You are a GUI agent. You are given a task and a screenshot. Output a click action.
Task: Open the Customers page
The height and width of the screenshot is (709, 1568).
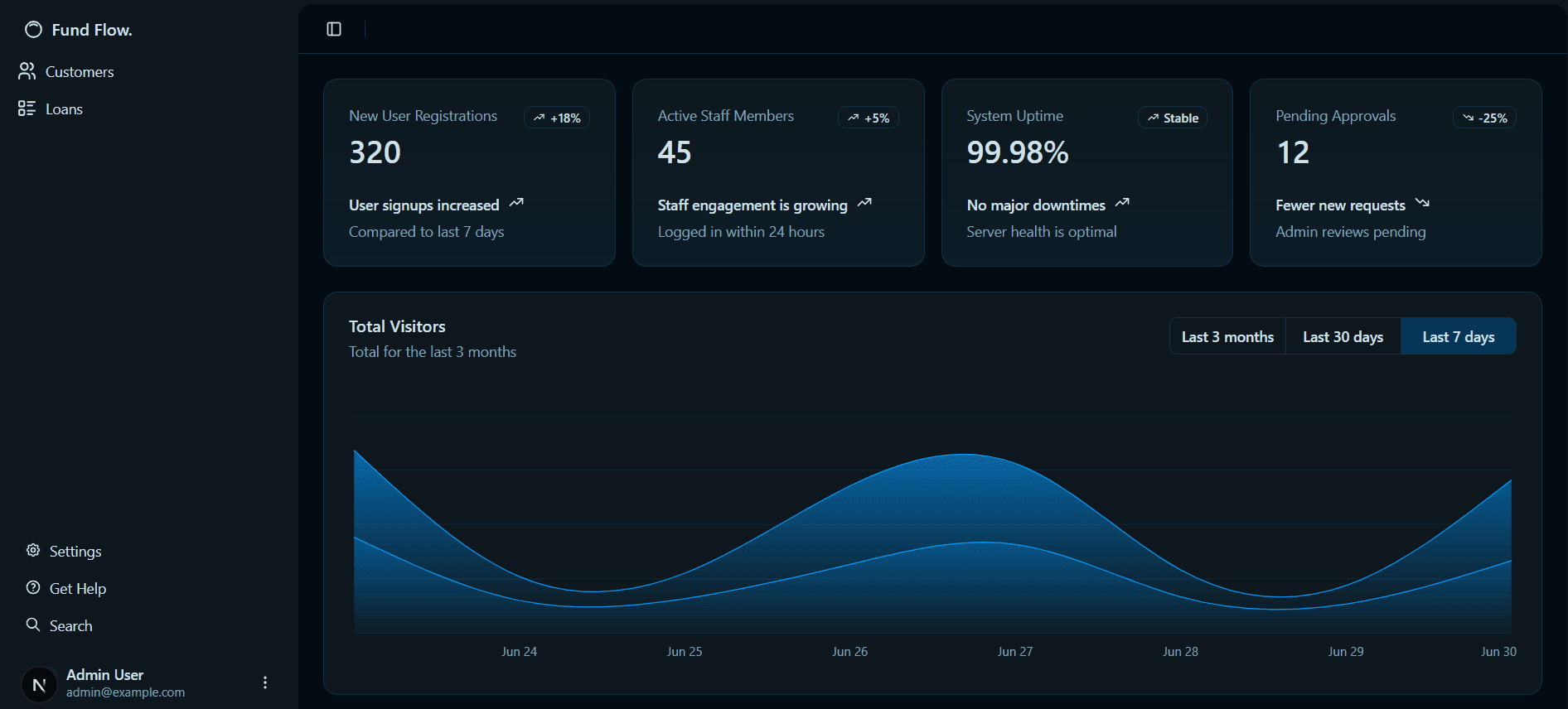tap(80, 72)
